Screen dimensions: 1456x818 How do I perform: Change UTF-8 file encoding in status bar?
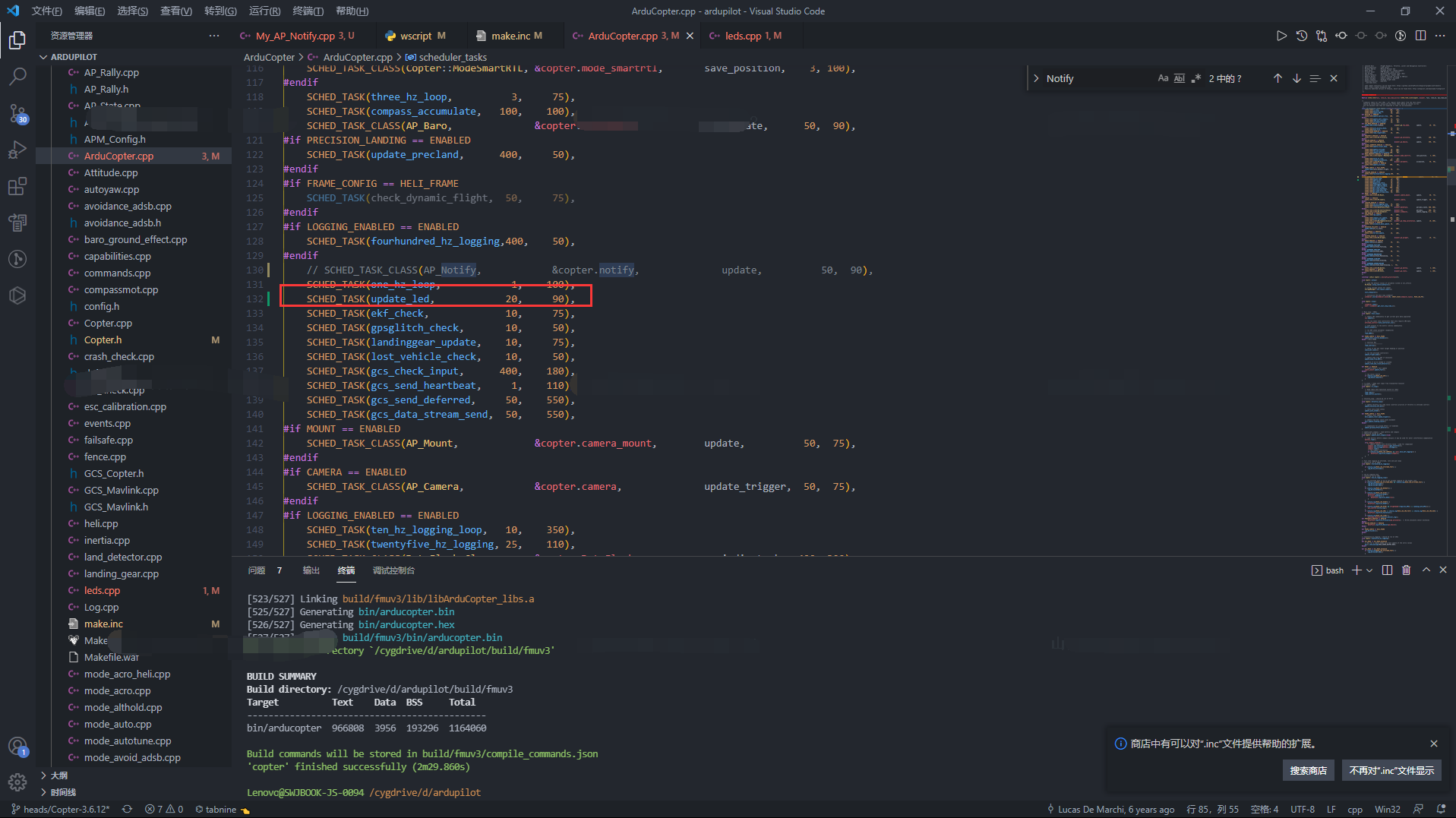tap(1302, 809)
